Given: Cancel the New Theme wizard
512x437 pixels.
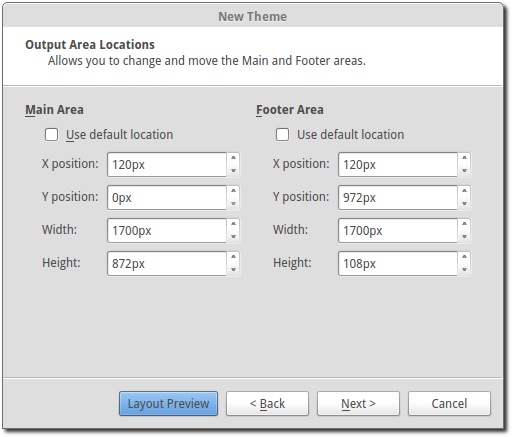Looking at the screenshot, I should tap(449, 404).
